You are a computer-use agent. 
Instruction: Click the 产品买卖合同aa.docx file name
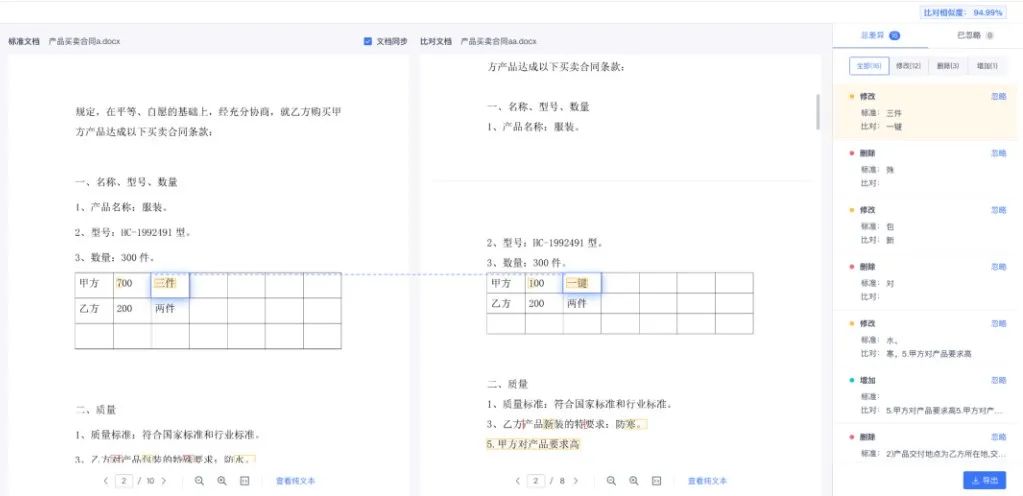pyautogui.click(x=498, y=41)
